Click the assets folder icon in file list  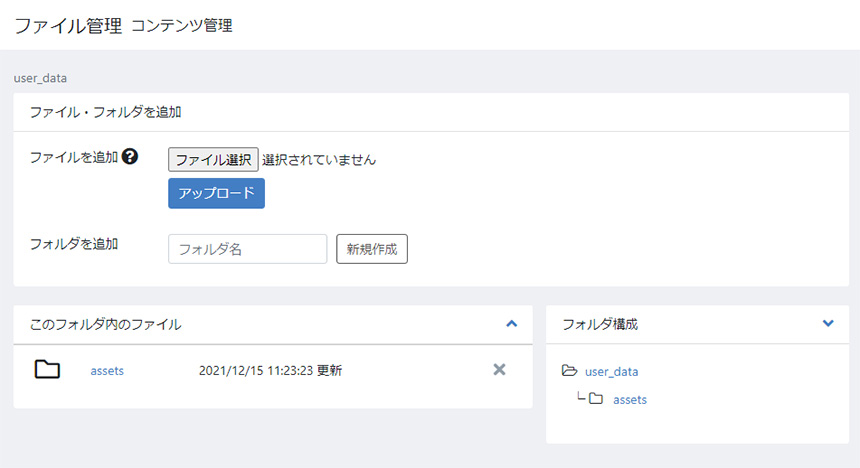pyautogui.click(x=47, y=370)
